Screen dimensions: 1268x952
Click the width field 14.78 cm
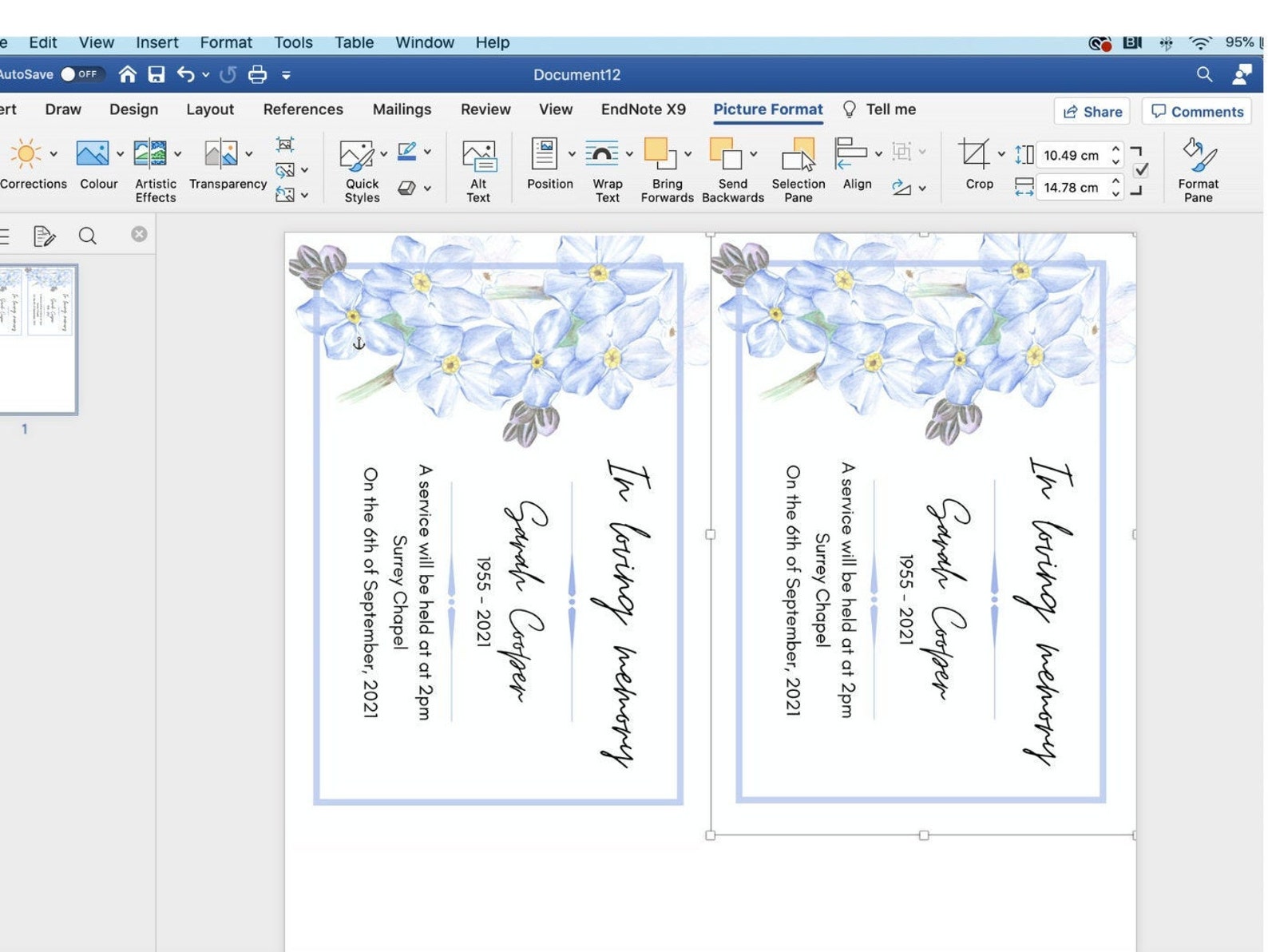(1071, 187)
